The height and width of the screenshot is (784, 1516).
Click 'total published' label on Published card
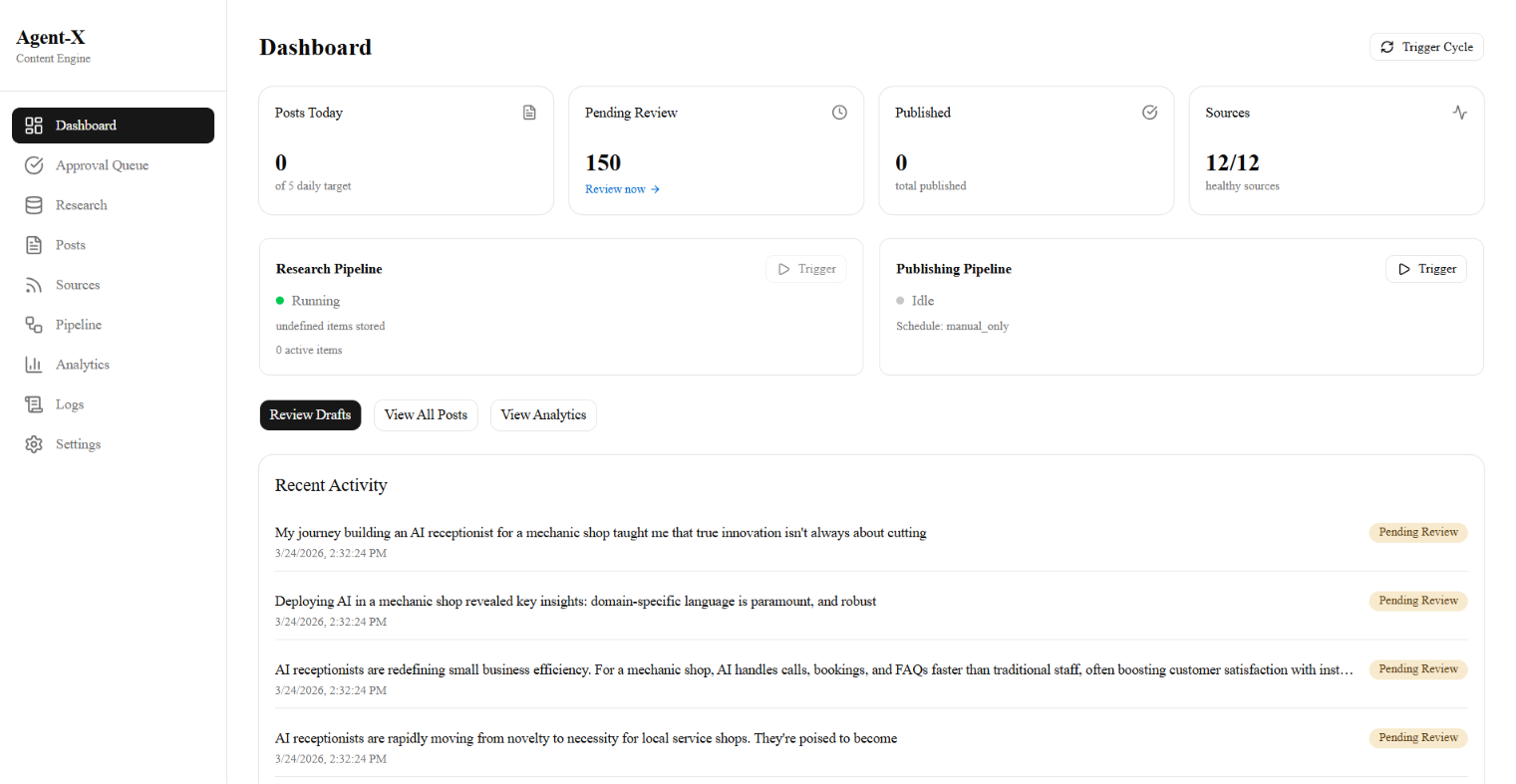point(930,186)
